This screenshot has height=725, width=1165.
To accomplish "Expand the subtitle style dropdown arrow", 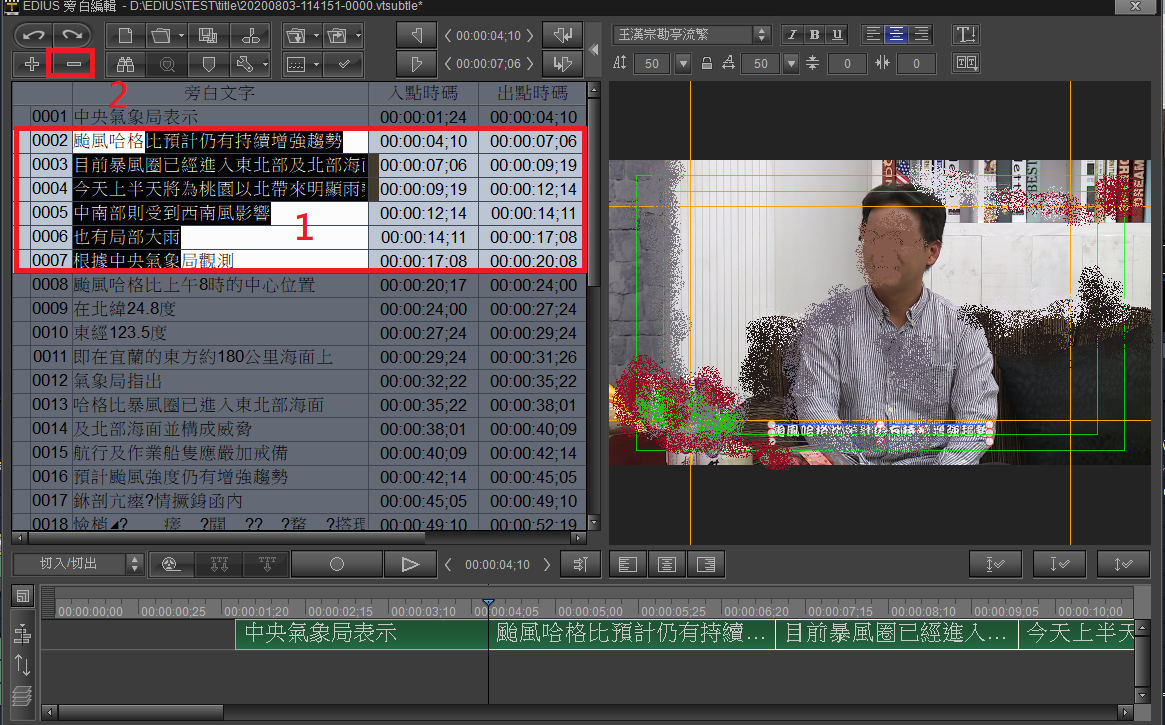I will click(316, 65).
